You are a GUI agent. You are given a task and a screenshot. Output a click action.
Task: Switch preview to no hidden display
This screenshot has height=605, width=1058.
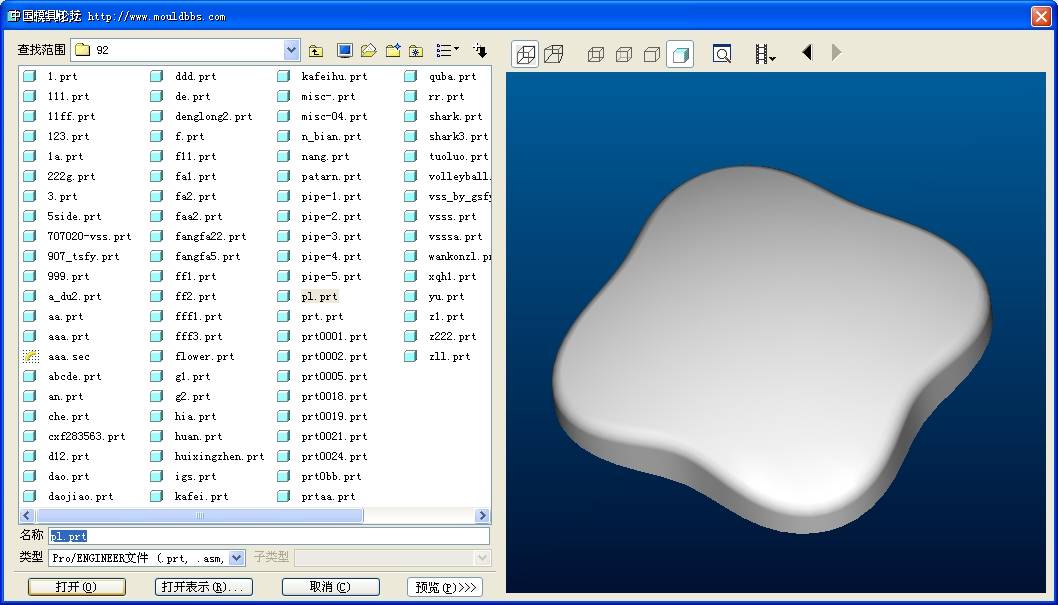(652, 54)
